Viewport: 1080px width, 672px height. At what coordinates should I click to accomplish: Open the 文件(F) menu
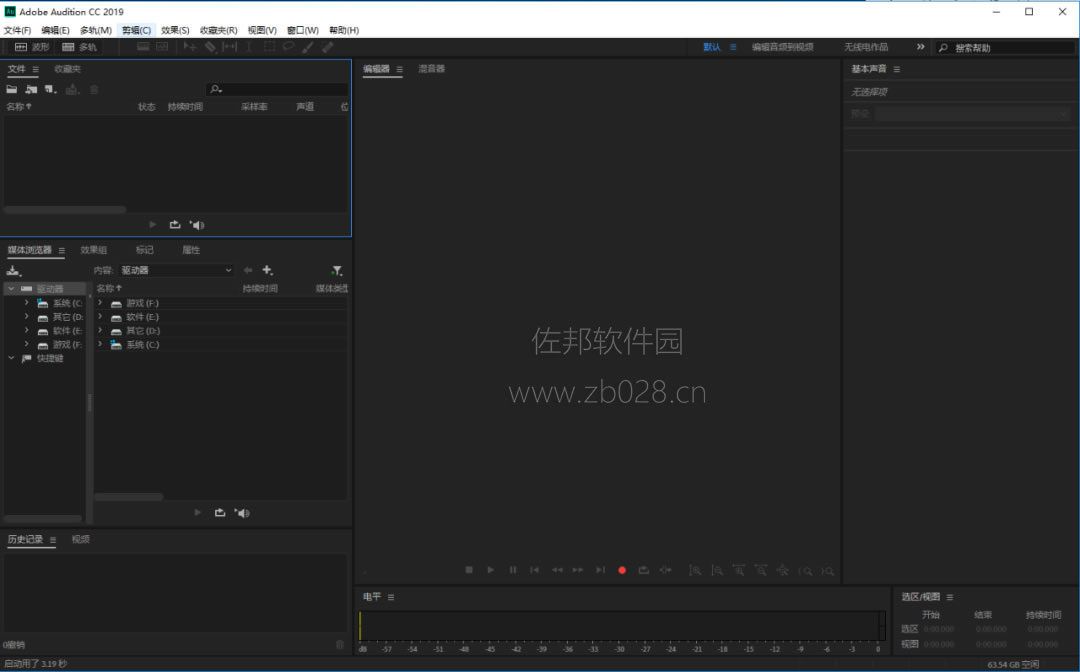pyautogui.click(x=17, y=30)
